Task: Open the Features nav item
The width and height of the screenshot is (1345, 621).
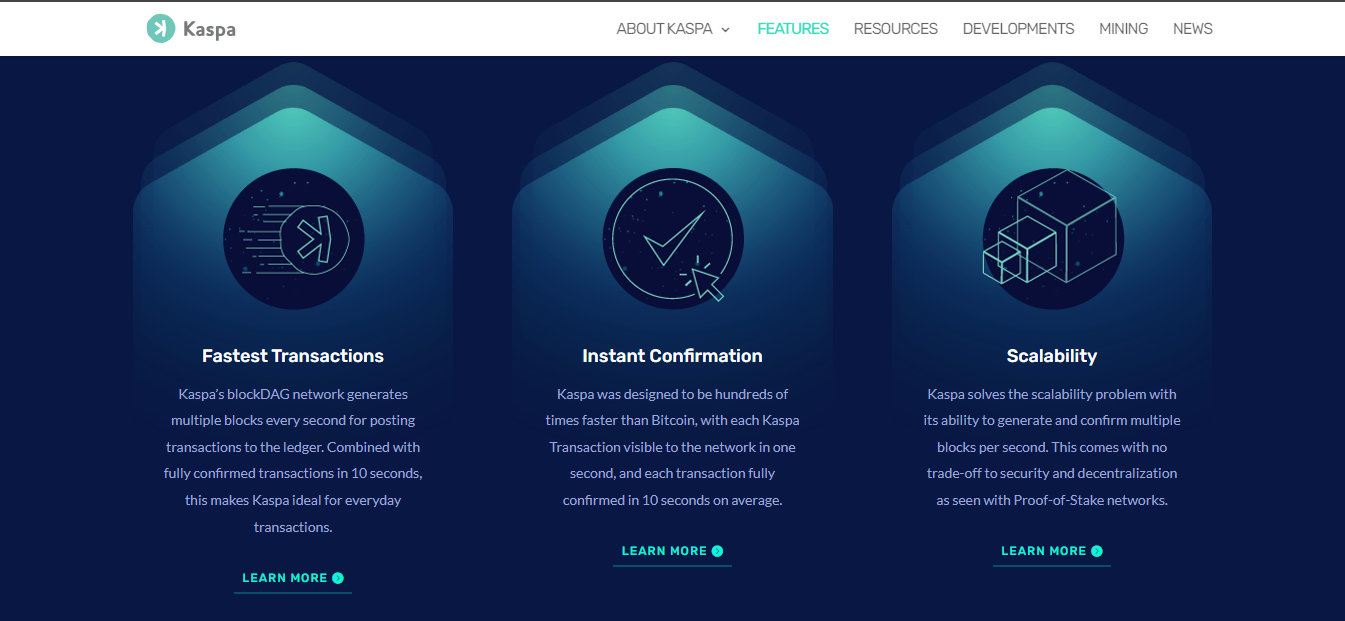Action: coord(793,29)
